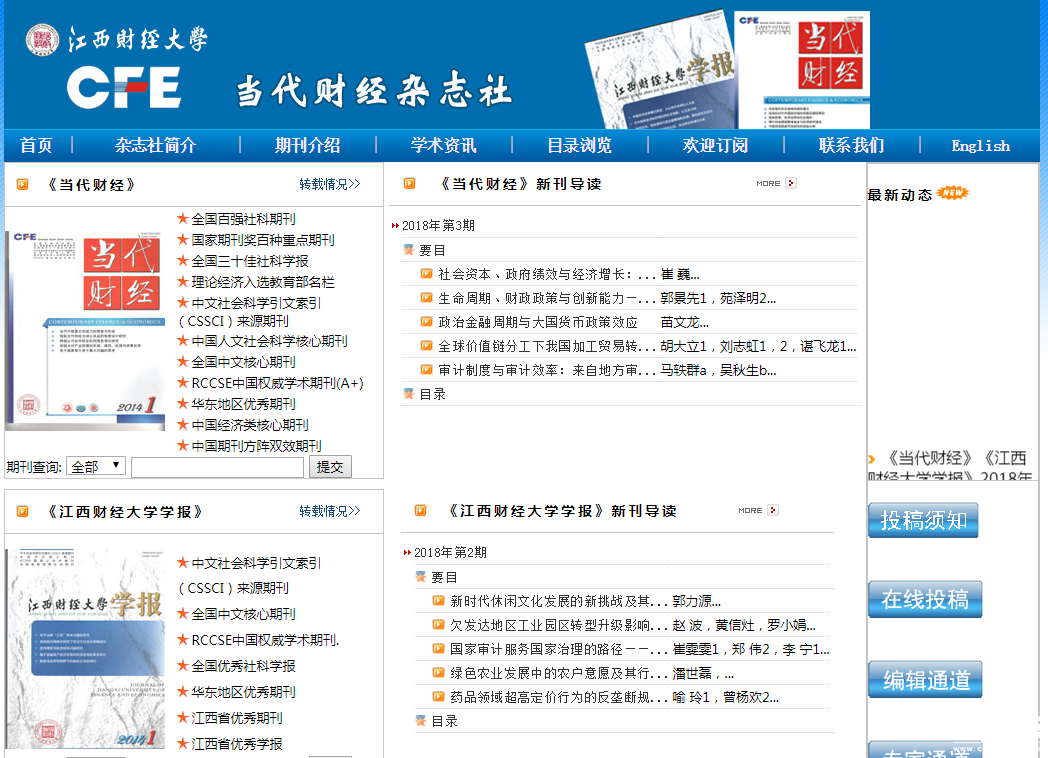Screen dimensions: 1048x758
Task: Open the 首页 home menu item
Action: click(x=36, y=145)
